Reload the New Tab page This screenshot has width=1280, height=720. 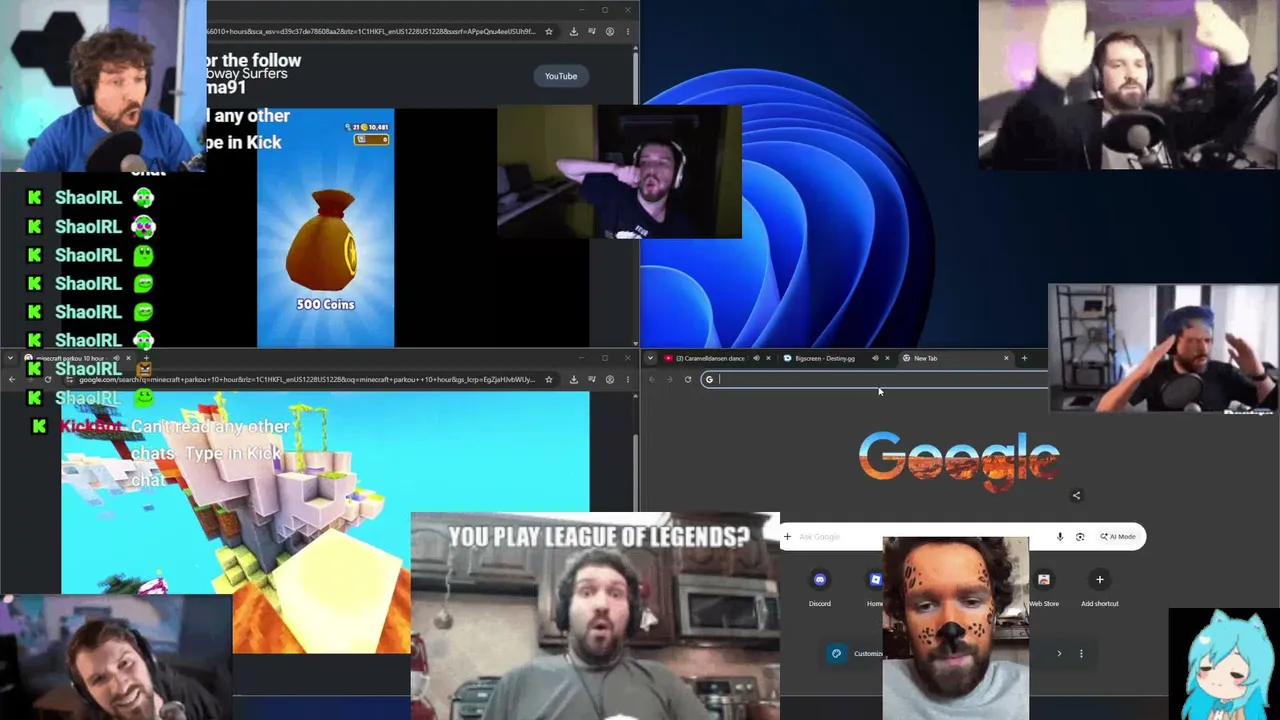688,379
